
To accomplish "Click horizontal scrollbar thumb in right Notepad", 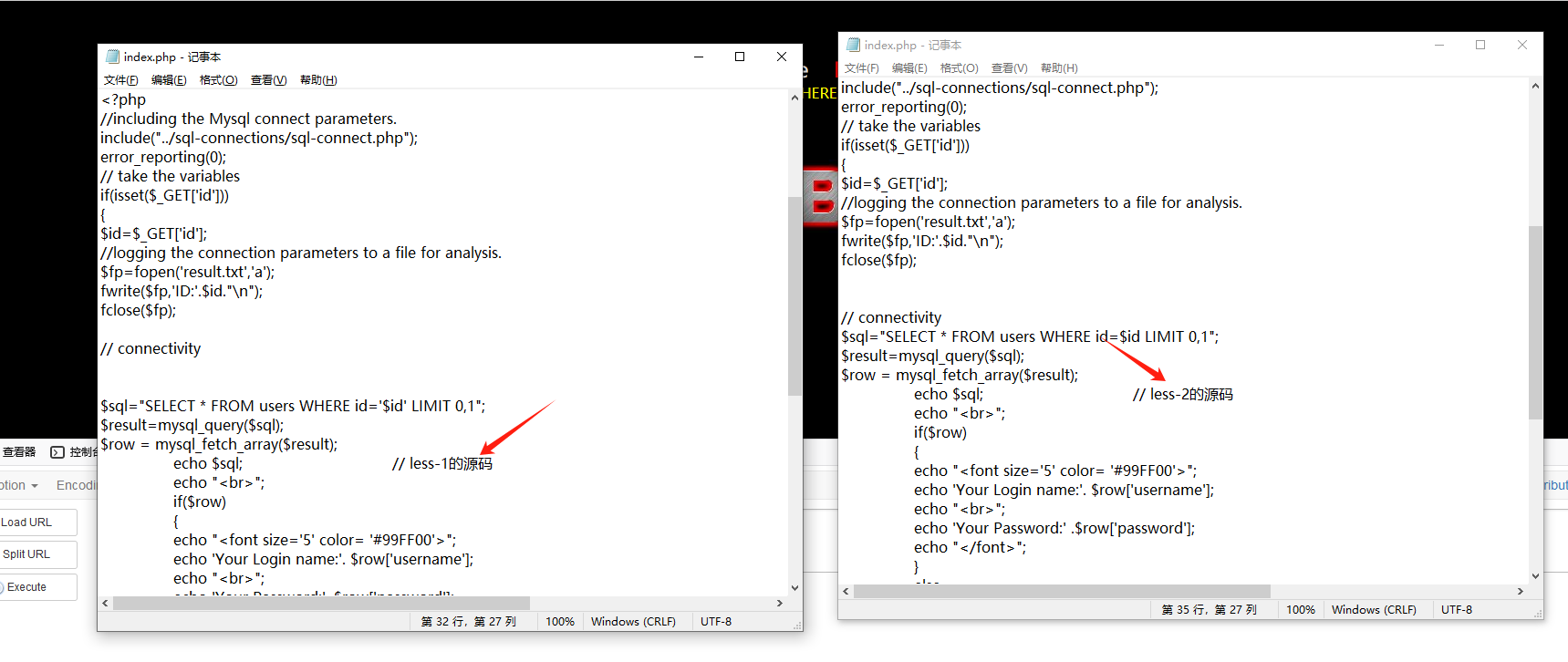I will (x=1062, y=592).
